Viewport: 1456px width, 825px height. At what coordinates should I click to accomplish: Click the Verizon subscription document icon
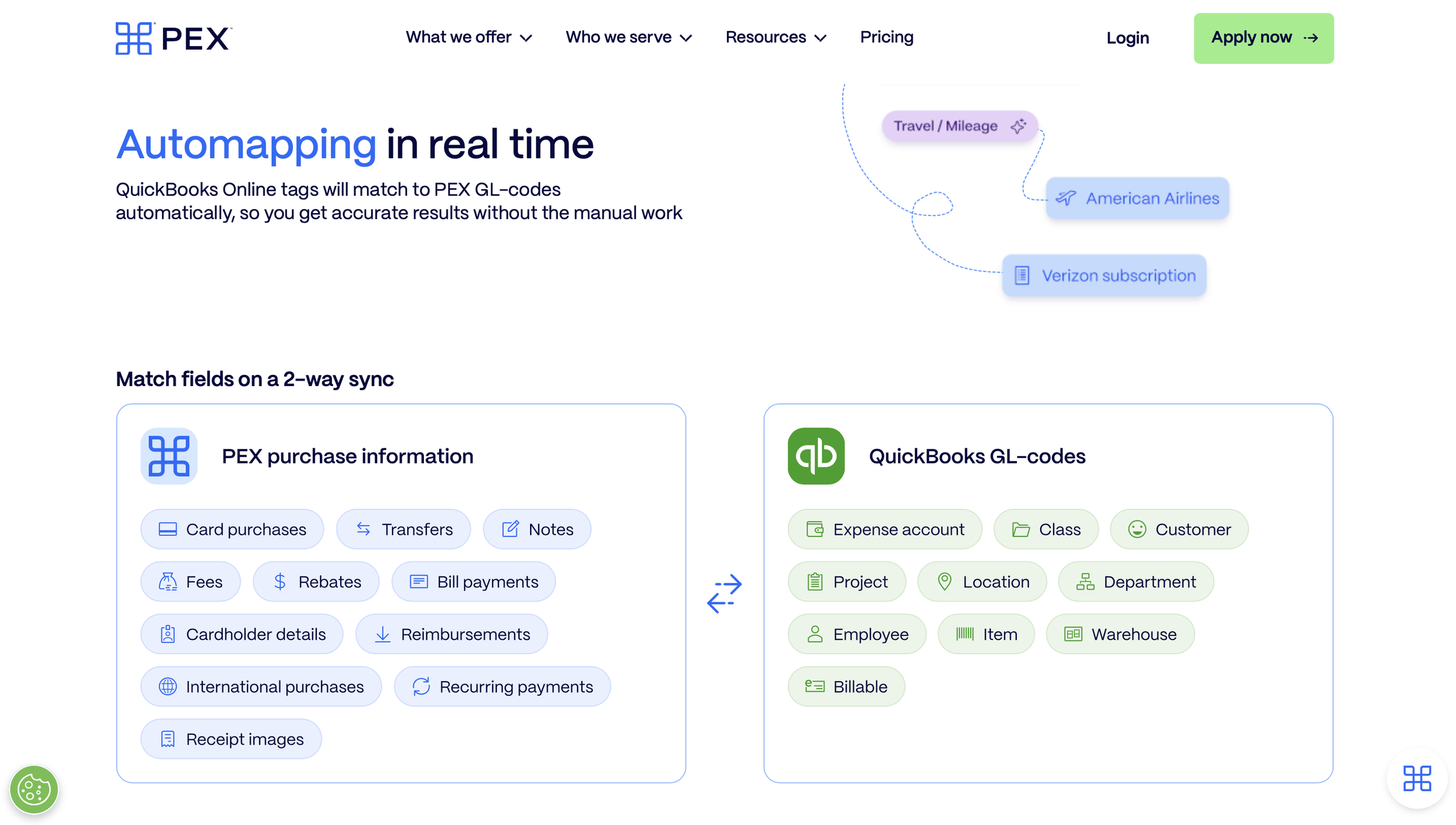point(1022,275)
